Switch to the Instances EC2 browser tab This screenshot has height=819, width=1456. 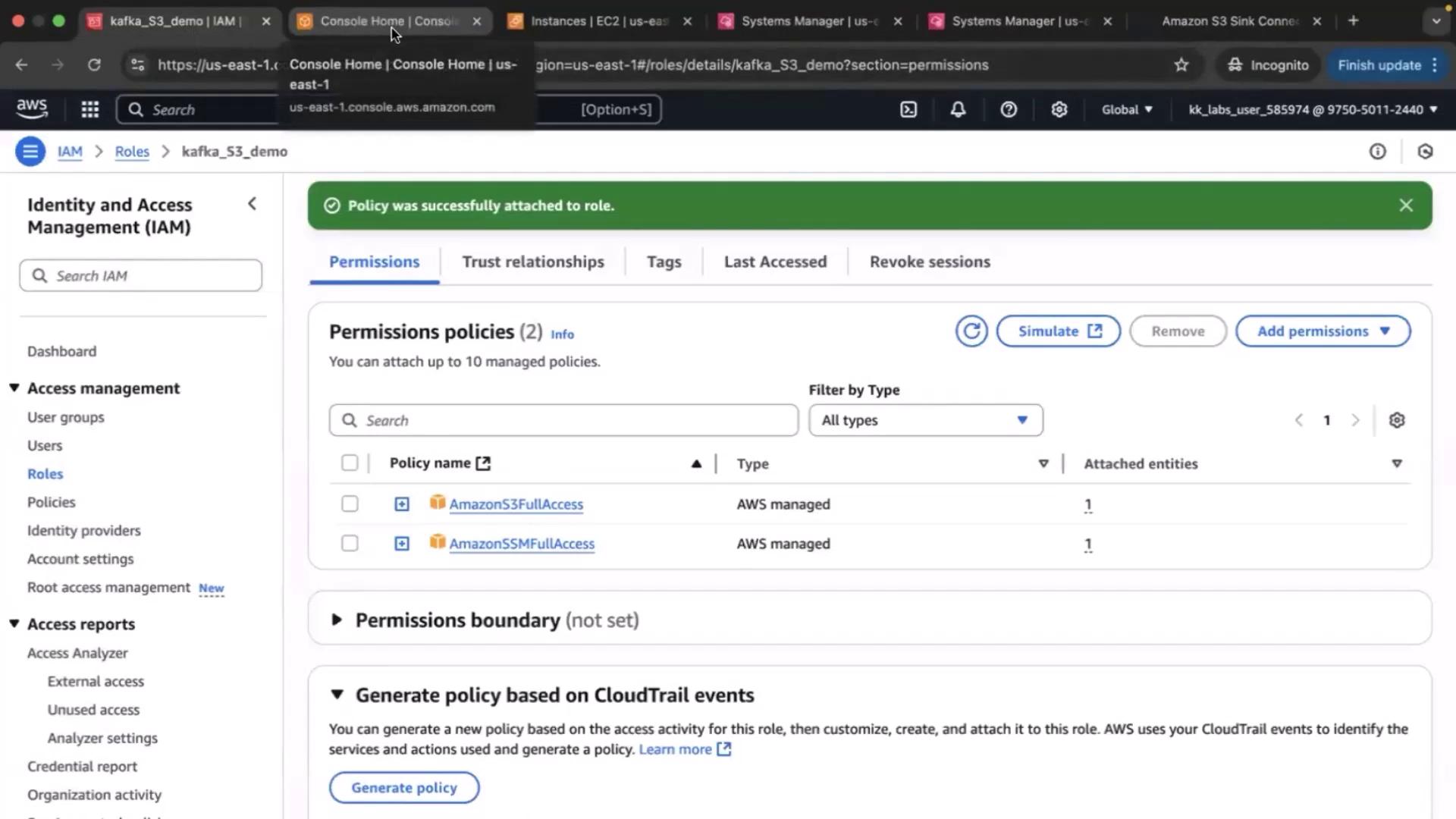tap(599, 21)
